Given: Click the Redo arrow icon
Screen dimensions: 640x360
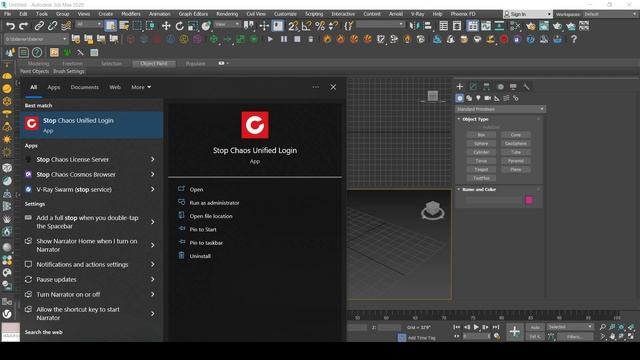Looking at the screenshot, I should (24, 26).
